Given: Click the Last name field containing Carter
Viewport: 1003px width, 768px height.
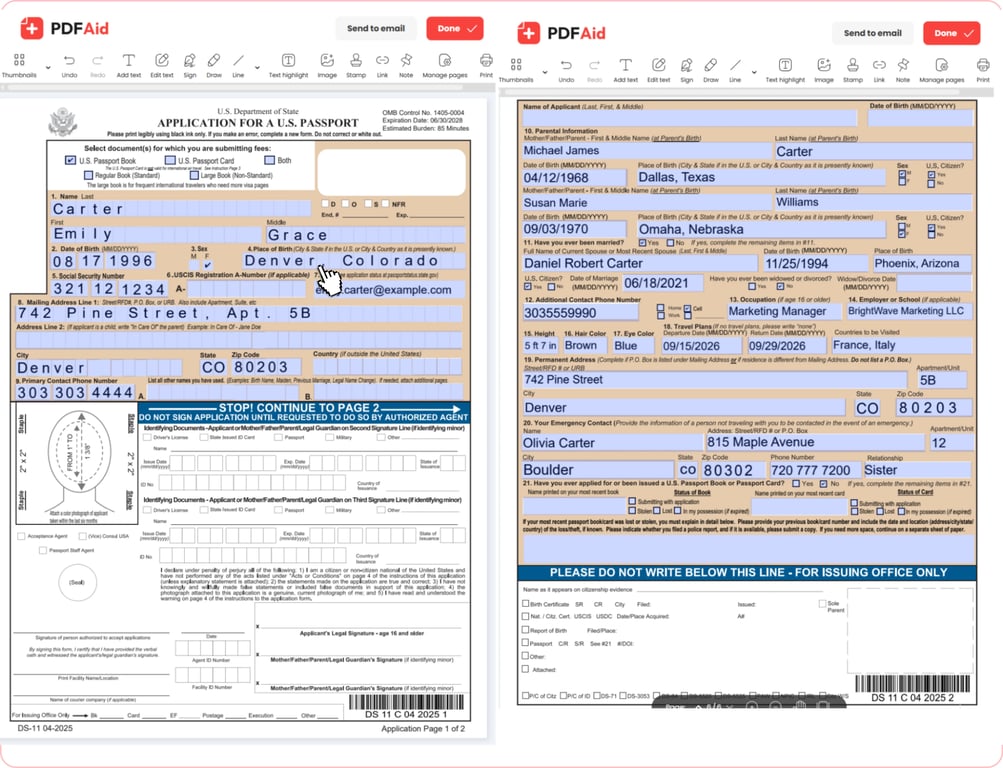Looking at the screenshot, I should coord(181,208).
